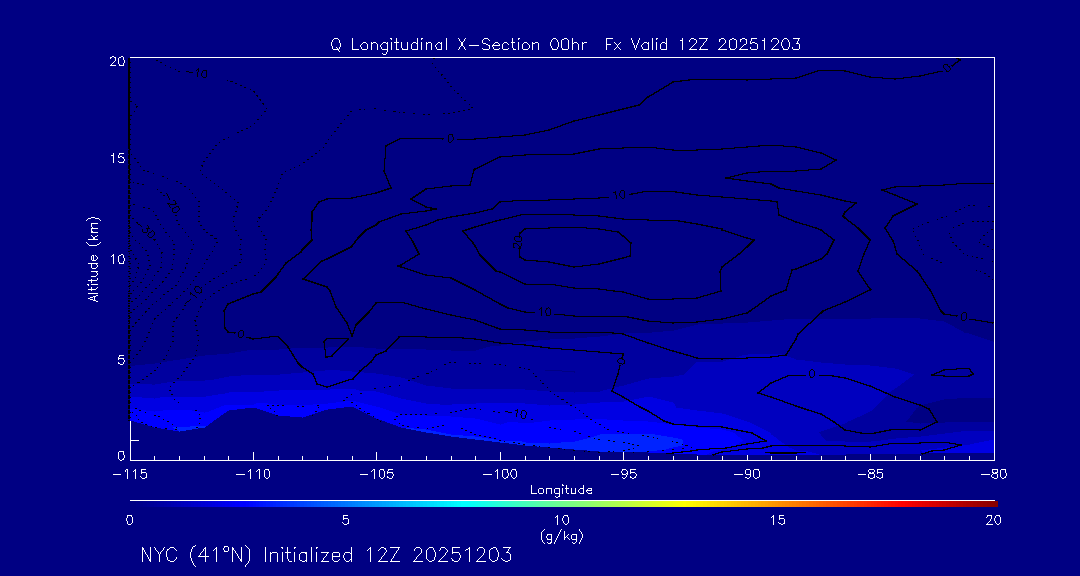
Task: Click the "(g/kg)" units label under color bar
Action: pos(561,537)
